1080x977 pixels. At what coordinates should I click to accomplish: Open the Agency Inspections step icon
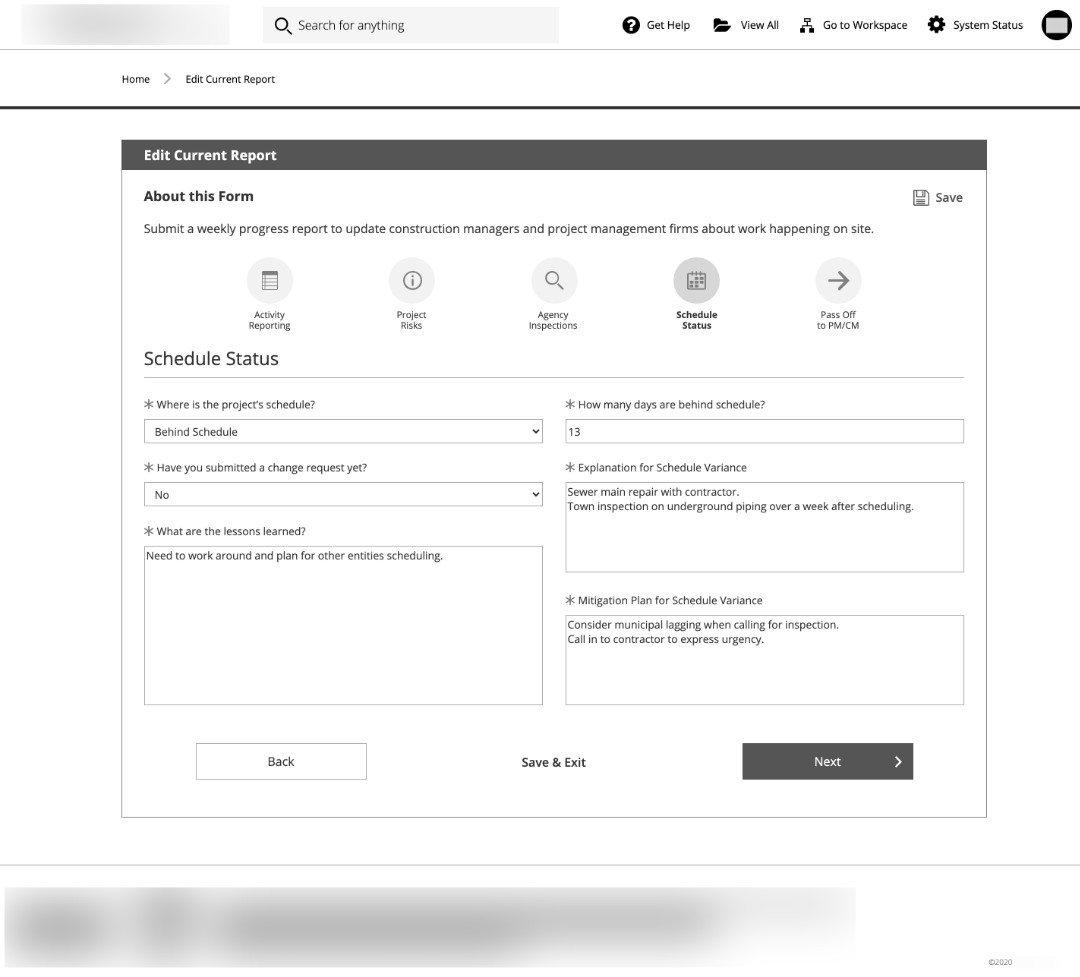coord(553,280)
